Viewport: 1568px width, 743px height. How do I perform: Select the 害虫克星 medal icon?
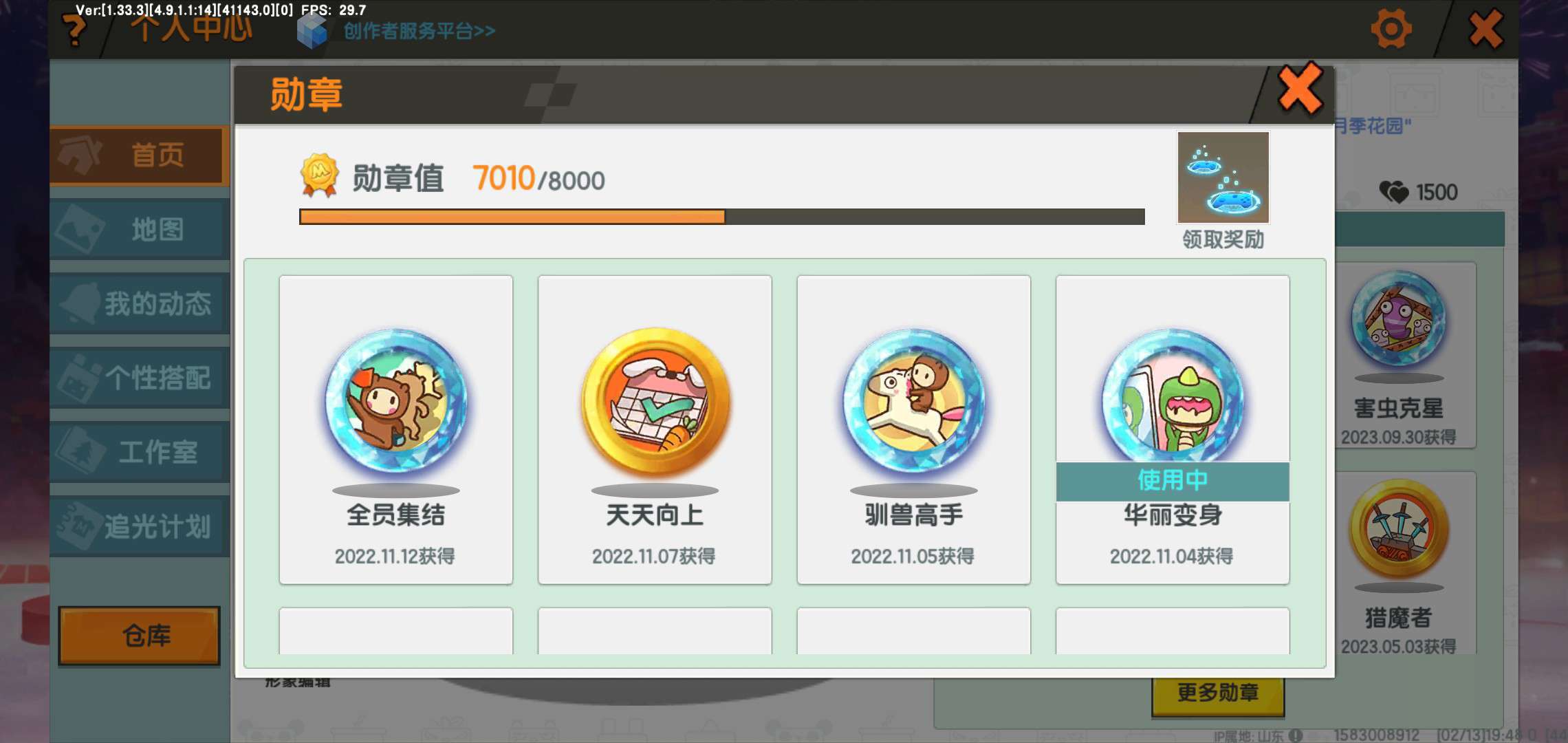coord(1398,319)
